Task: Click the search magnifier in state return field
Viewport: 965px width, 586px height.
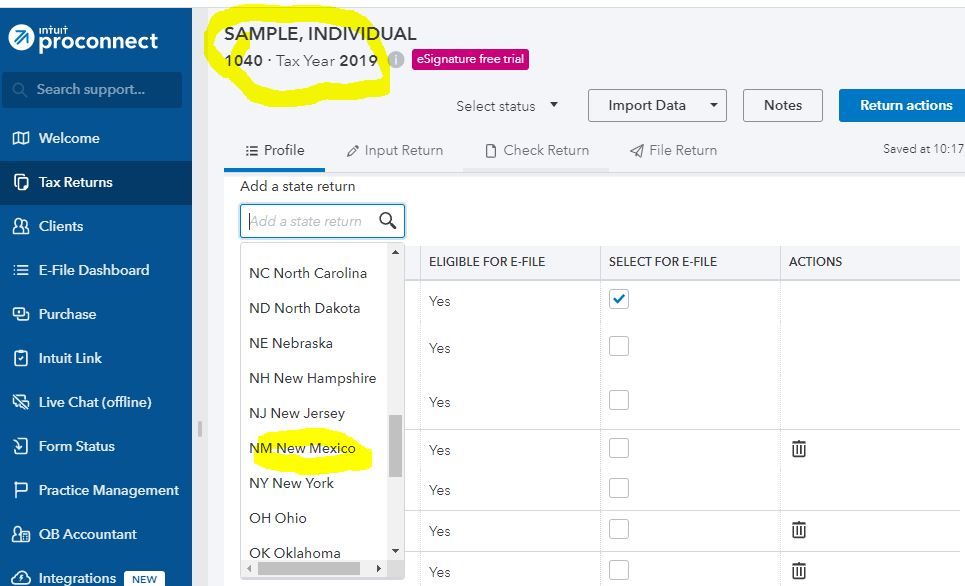Action: click(387, 221)
